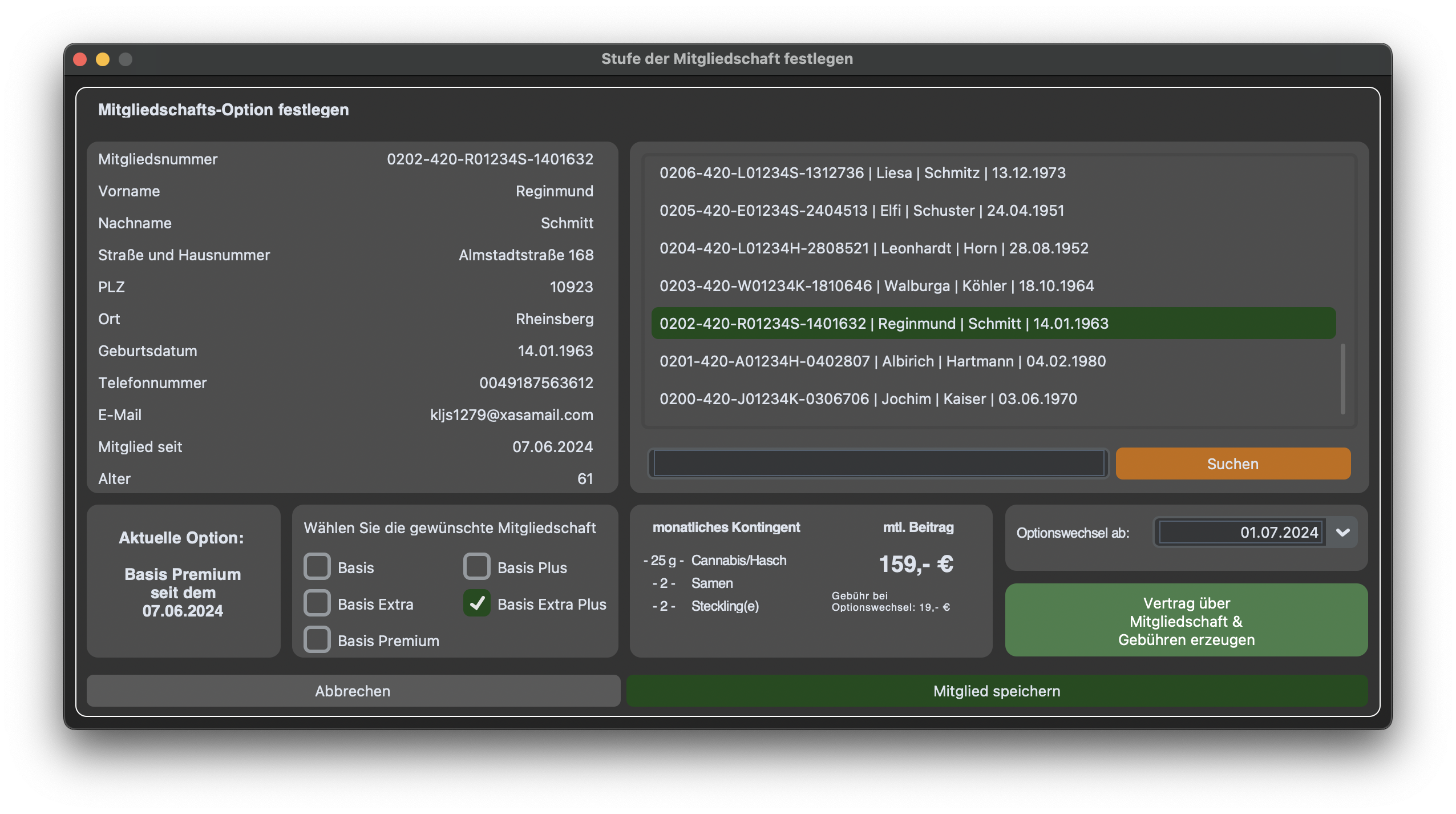
Task: Click Mitglied speichern button
Action: [x=996, y=691]
